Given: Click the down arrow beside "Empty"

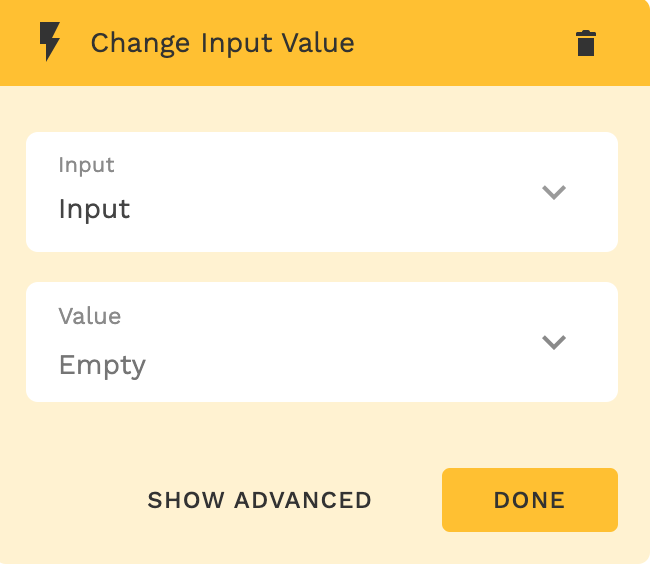Looking at the screenshot, I should tap(554, 342).
